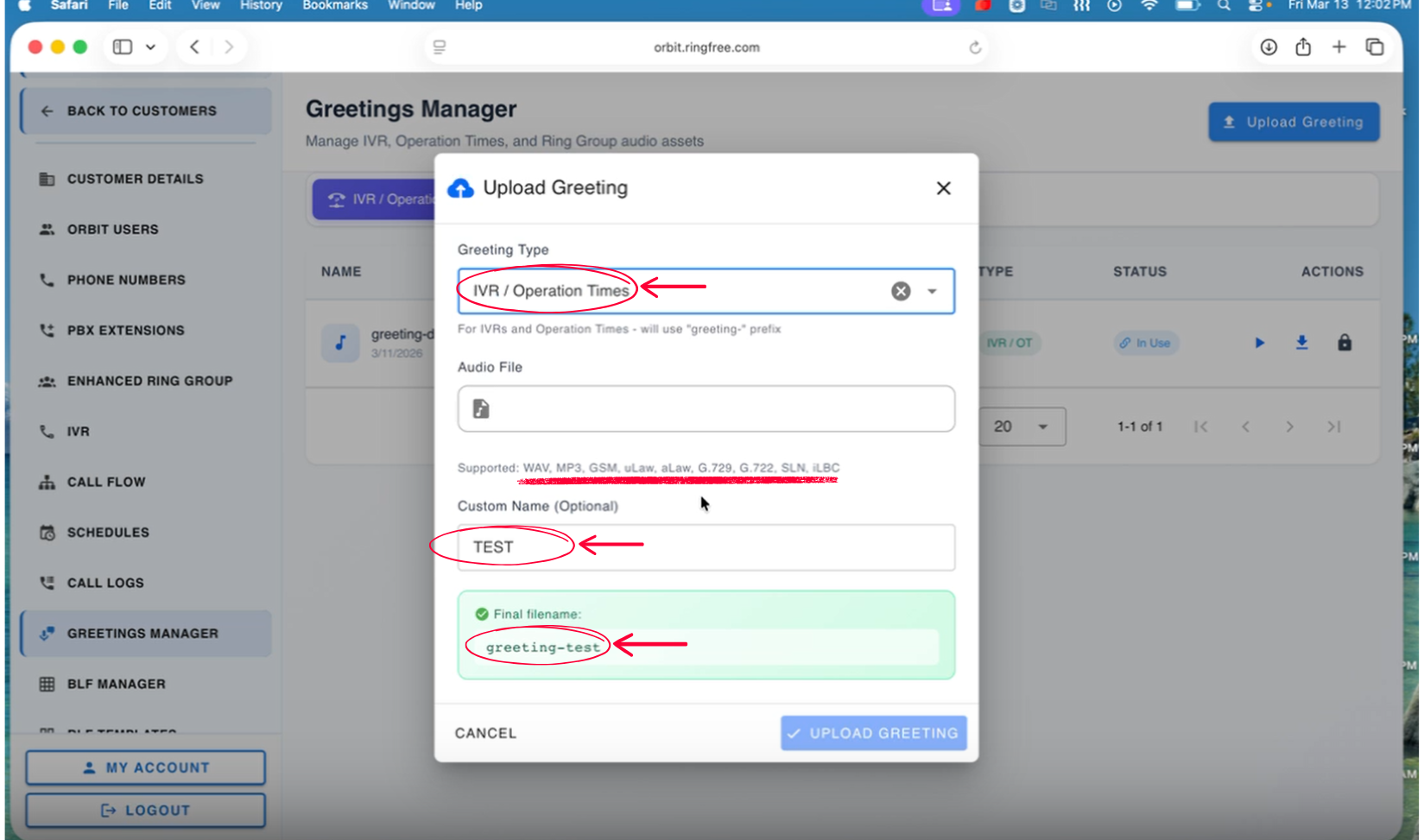Viewport: 1424px width, 840px height.
Task: Play the greeting audio in the table
Action: pos(1259,343)
